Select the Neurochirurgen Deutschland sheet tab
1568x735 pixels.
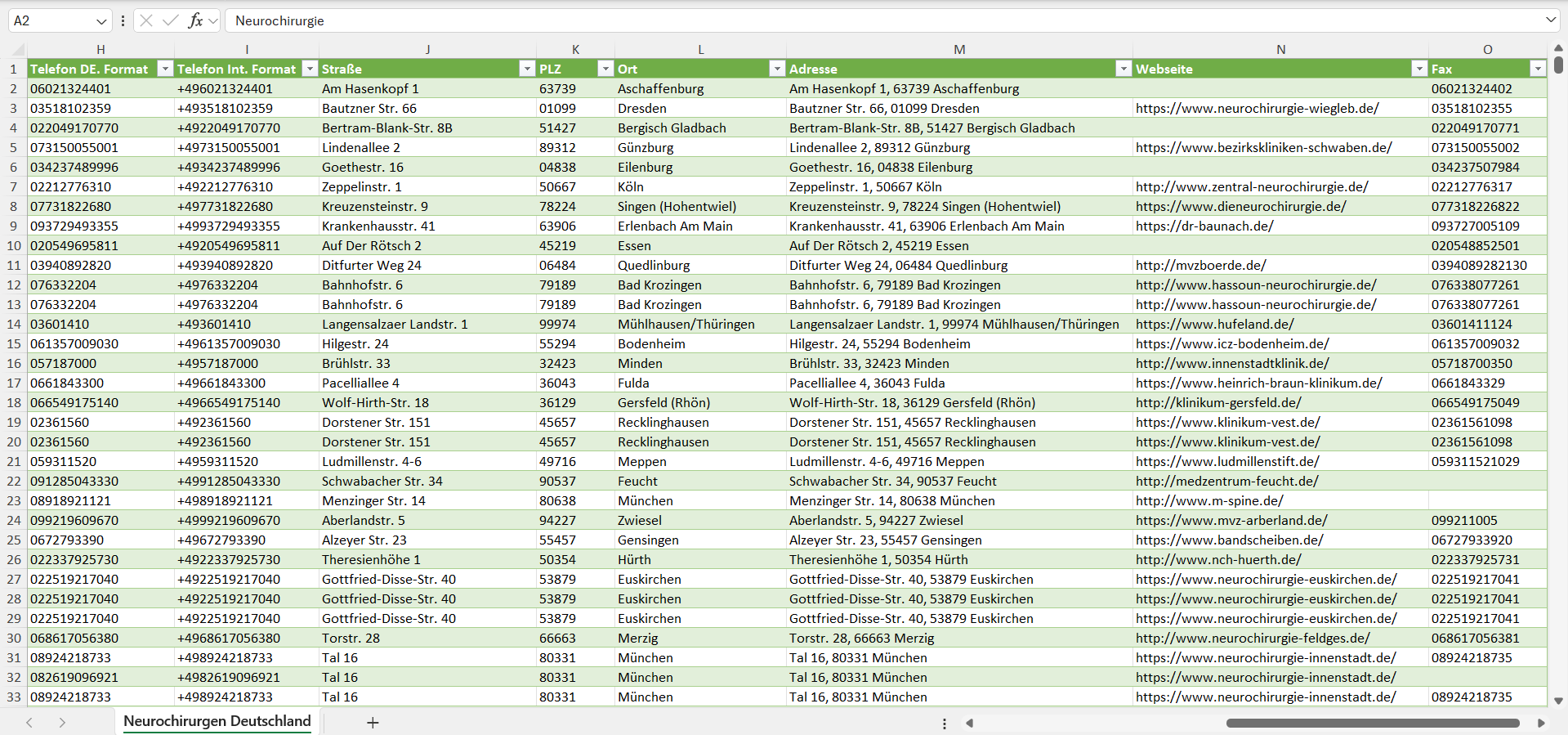(217, 721)
